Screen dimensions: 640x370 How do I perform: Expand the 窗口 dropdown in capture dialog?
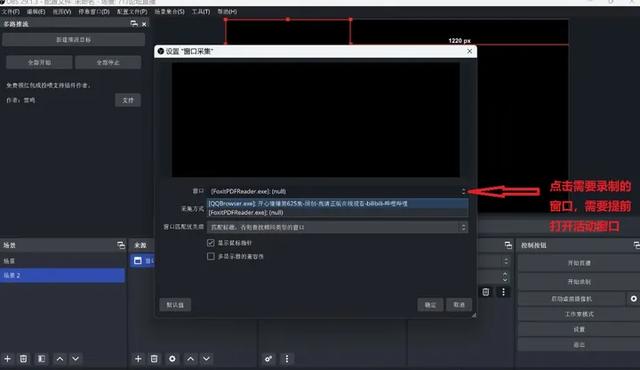(338, 191)
